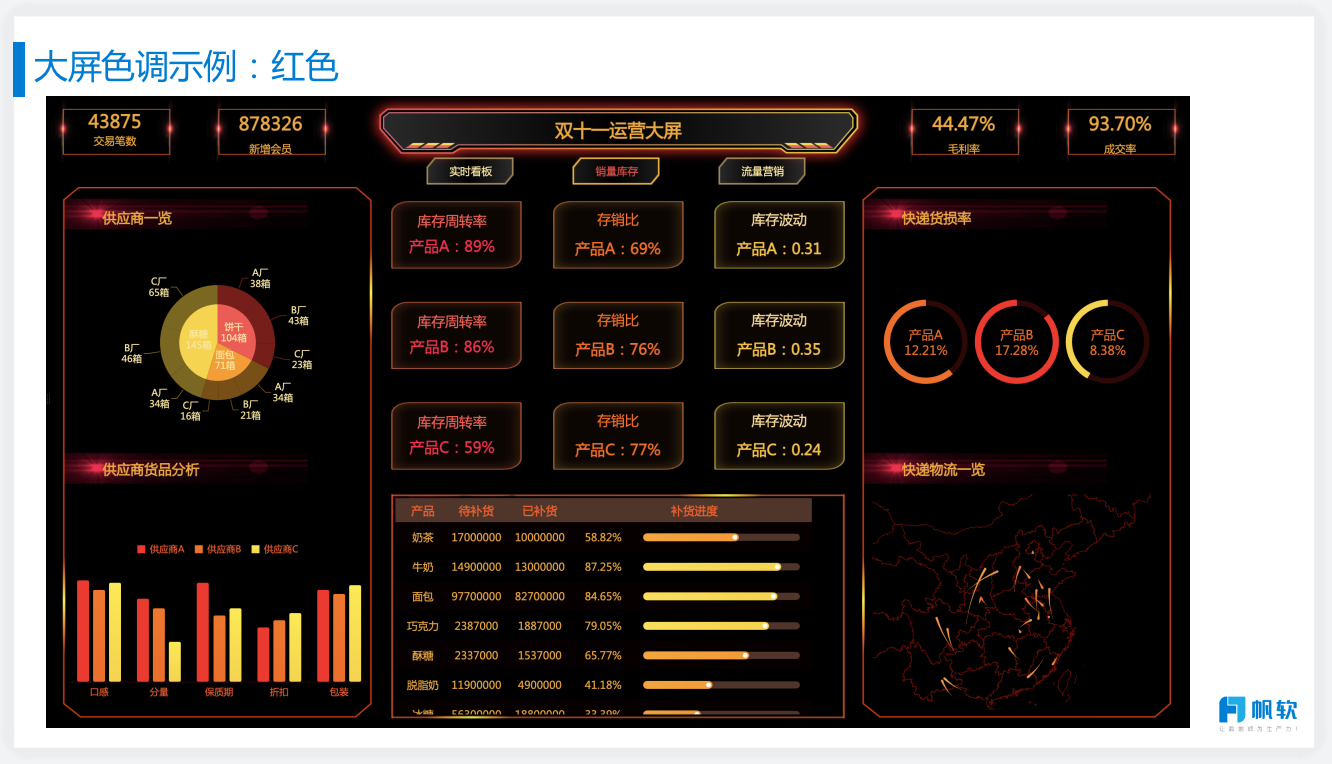Open 存销比 产品C 77% card

pyautogui.click(x=618, y=436)
